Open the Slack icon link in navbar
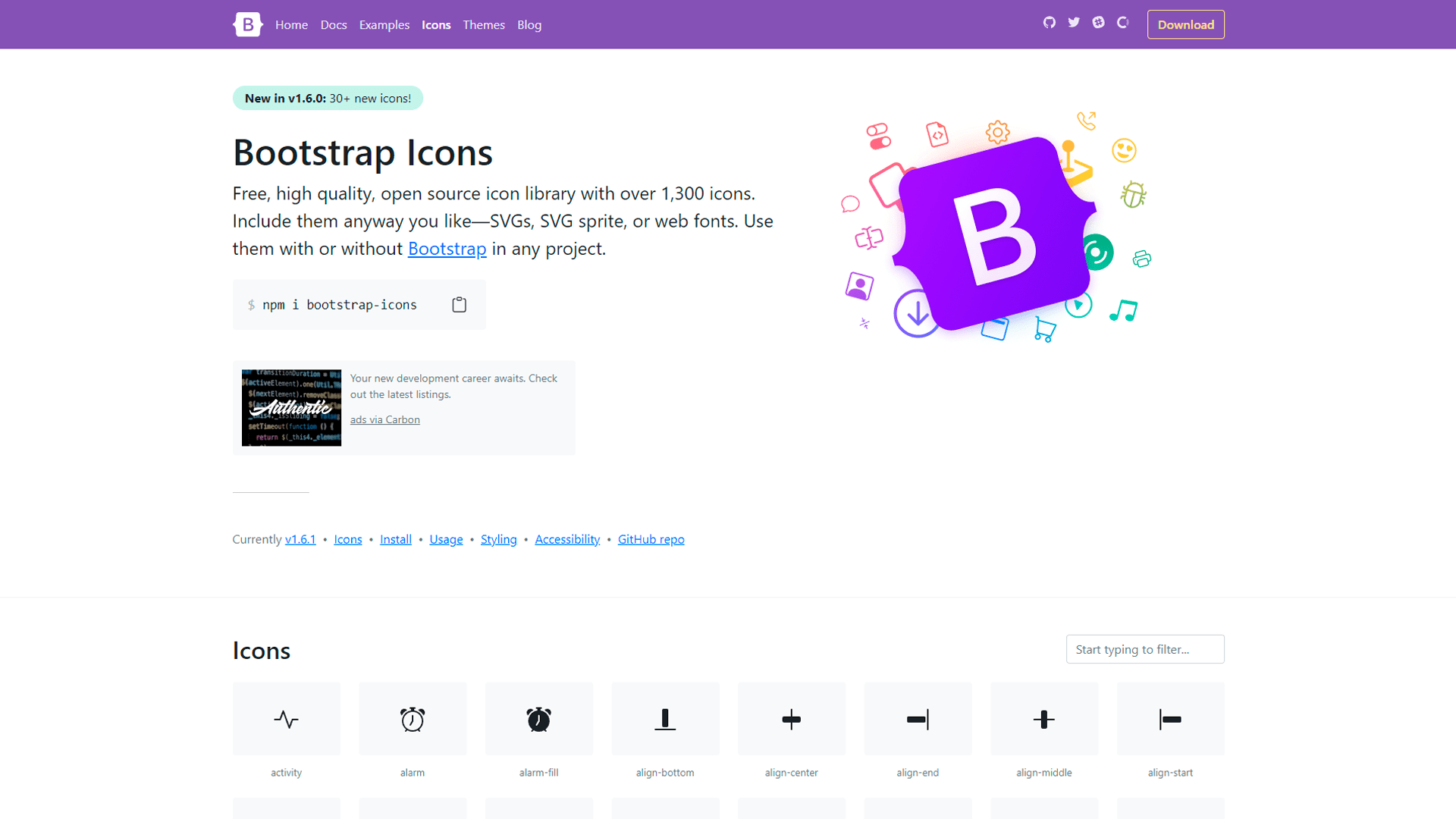 pos(1098,23)
